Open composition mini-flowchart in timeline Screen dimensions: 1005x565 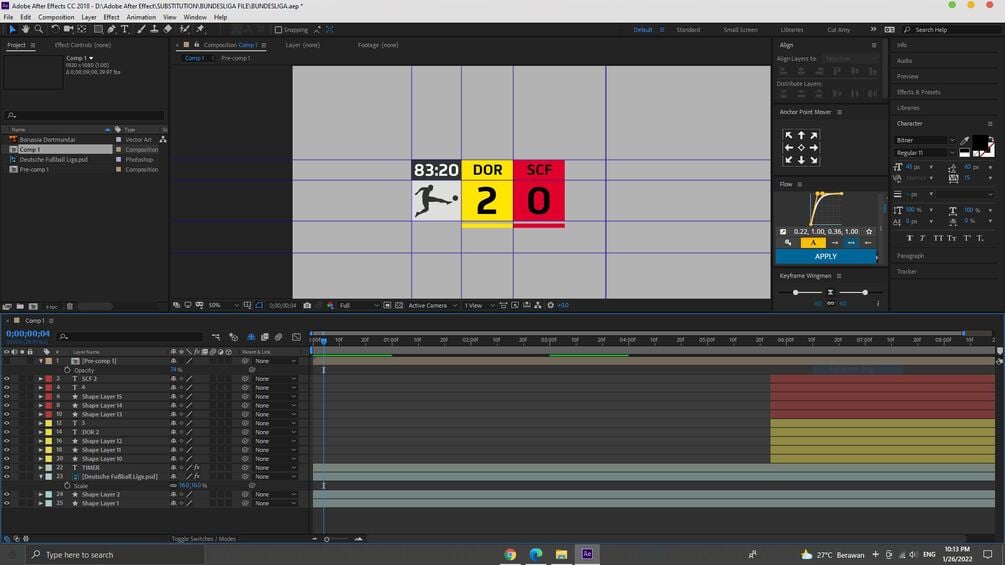click(x=215, y=337)
